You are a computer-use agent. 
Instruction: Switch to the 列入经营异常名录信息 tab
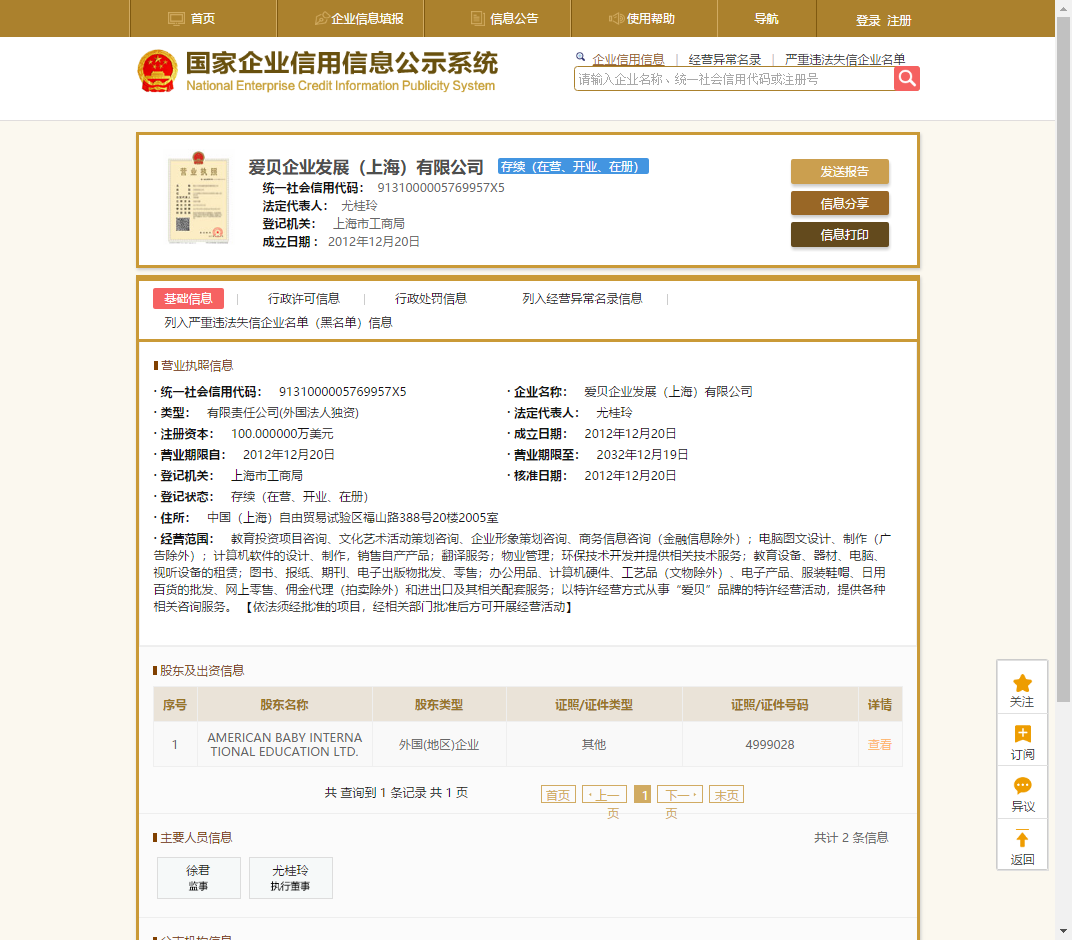point(582,298)
